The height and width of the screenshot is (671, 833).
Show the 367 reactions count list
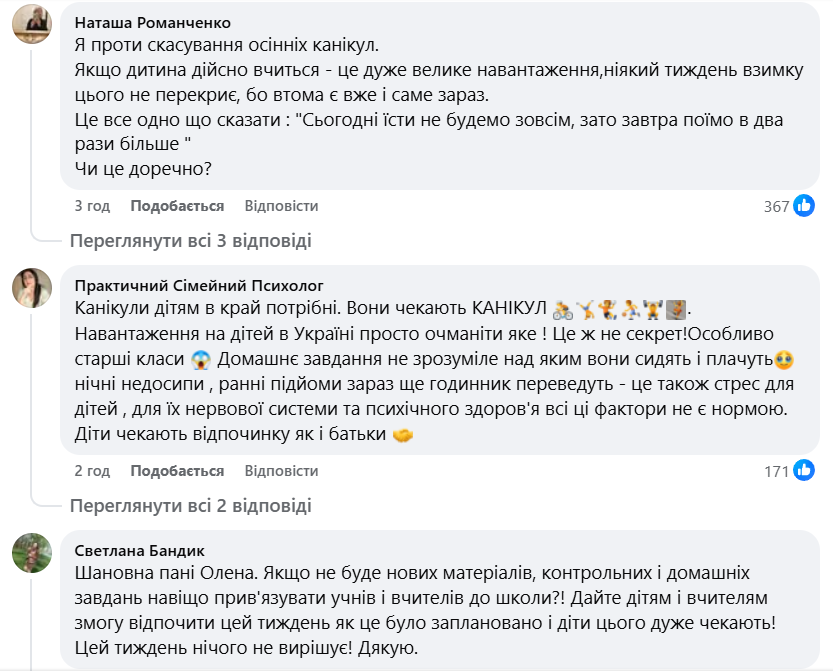[x=776, y=206]
